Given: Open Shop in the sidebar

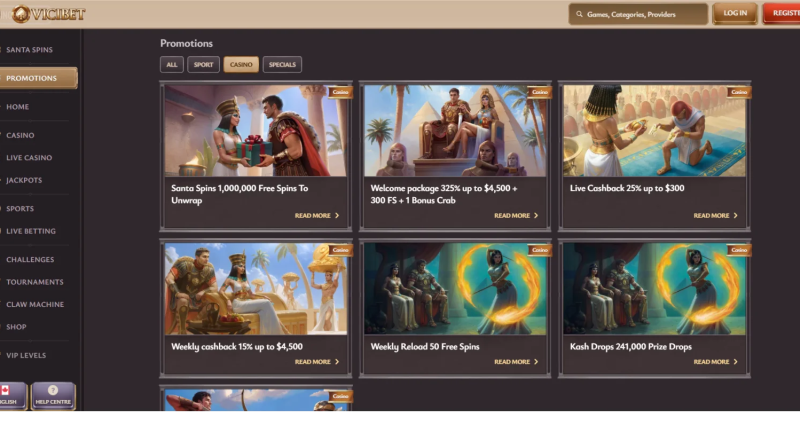Looking at the screenshot, I should point(16,327).
